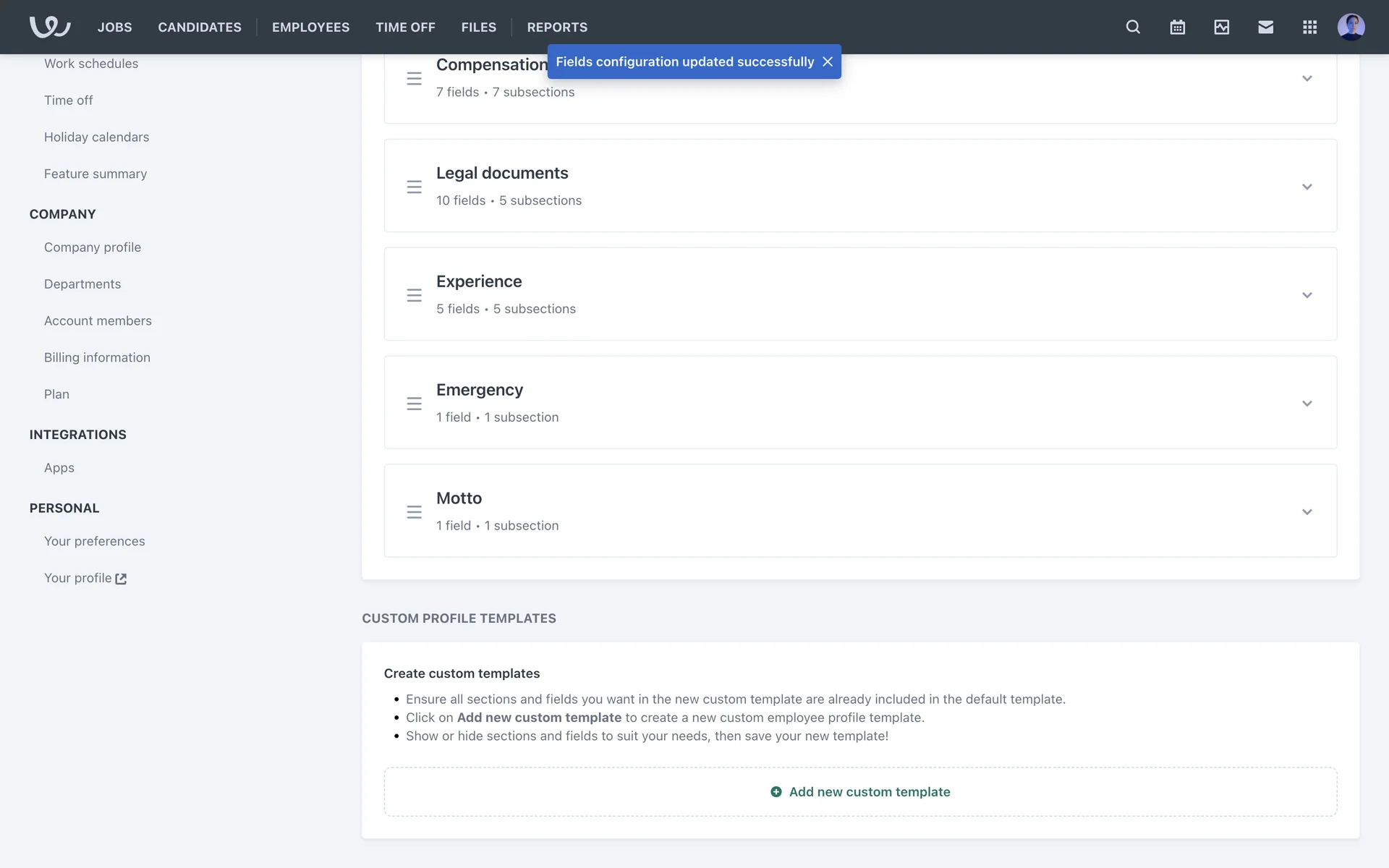
Task: Open the reports chart icon in the header
Action: coord(1221,27)
